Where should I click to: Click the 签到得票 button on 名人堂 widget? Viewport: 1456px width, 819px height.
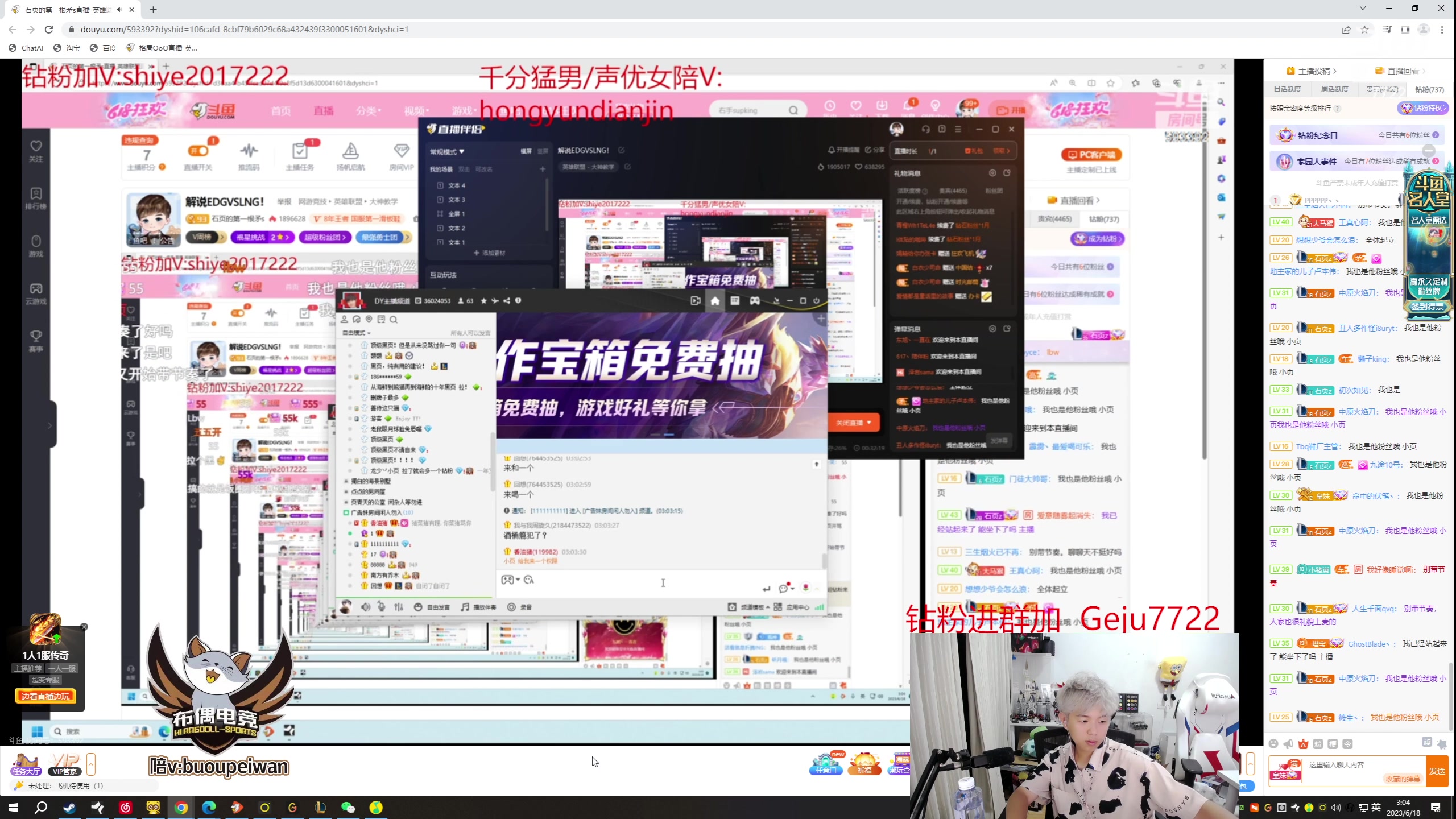(1428, 307)
